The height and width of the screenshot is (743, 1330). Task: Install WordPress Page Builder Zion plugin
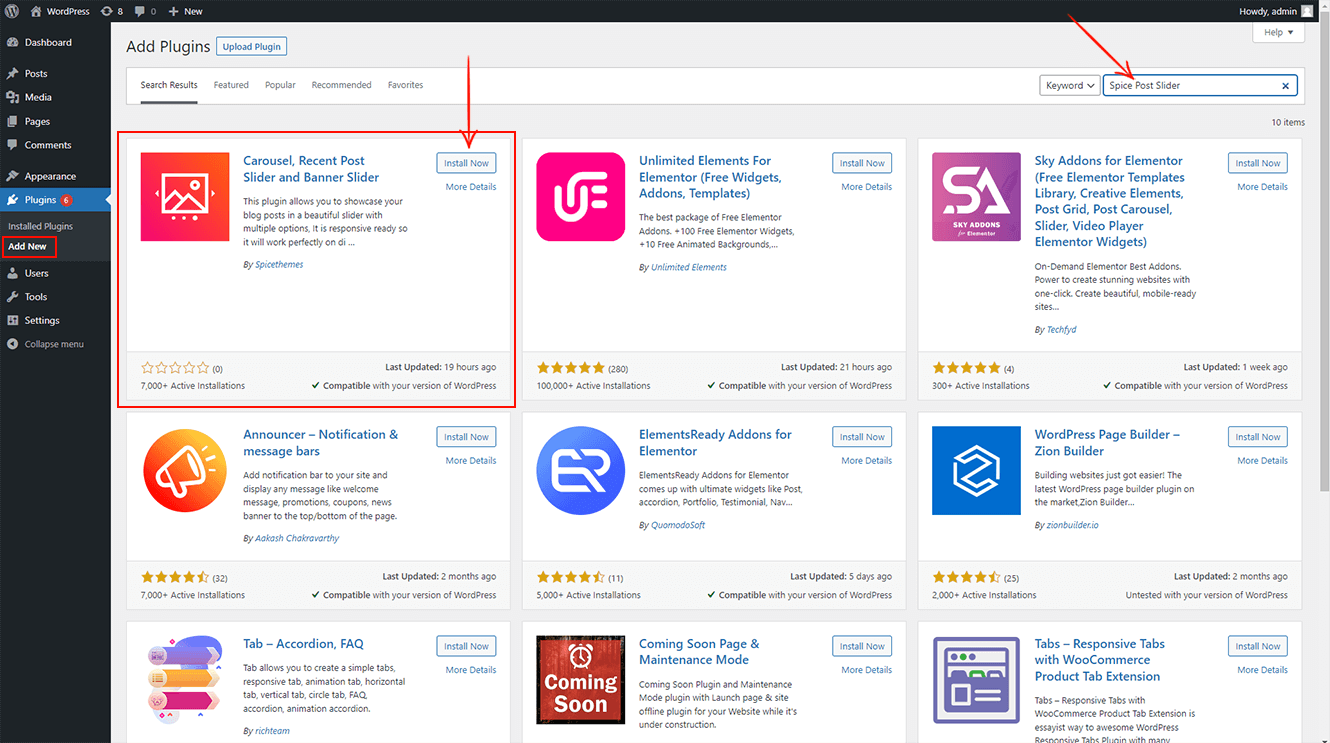click(1258, 437)
